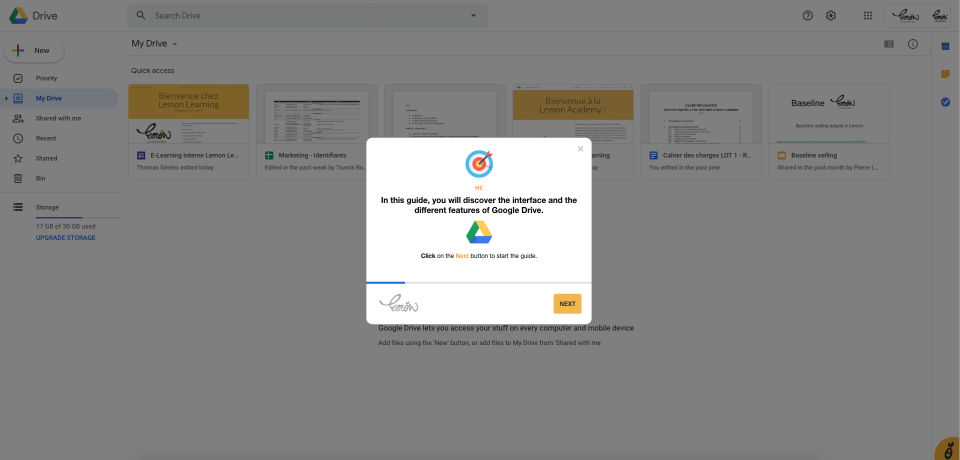Open search options dropdown arrow
960x460 pixels.
(473, 15)
